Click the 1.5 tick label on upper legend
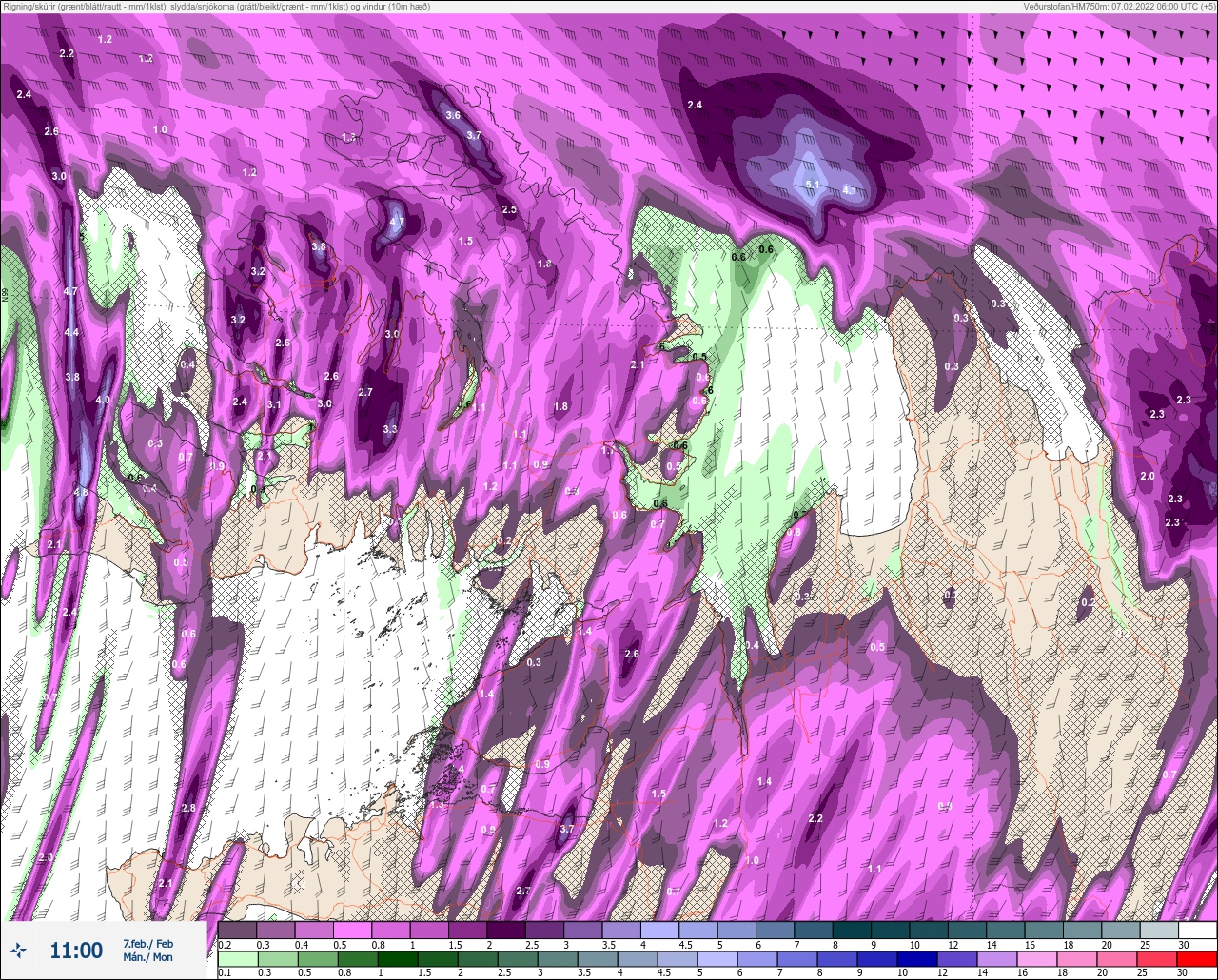This screenshot has width=1218, height=980. tap(455, 945)
